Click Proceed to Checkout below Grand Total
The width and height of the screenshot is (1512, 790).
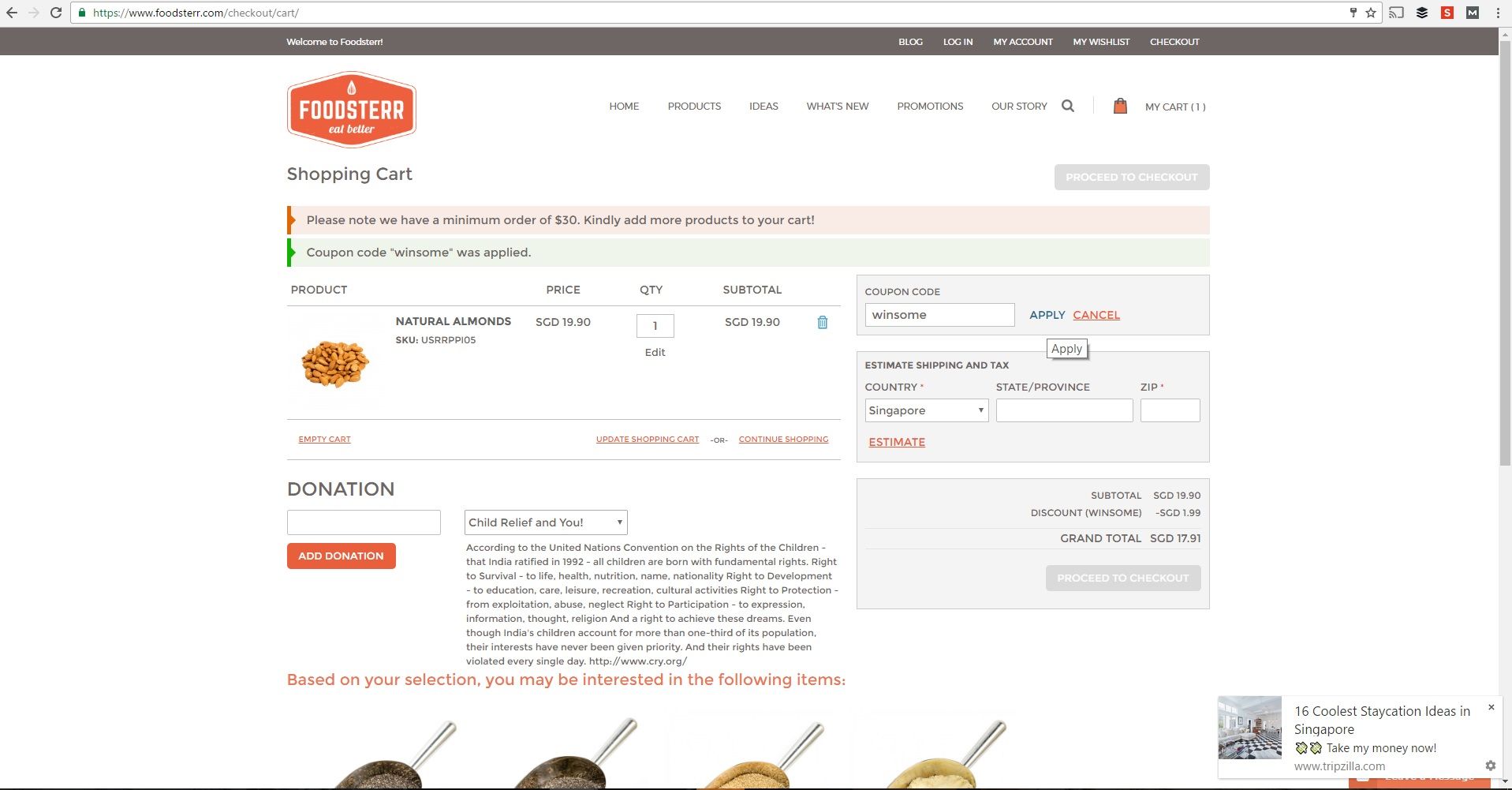point(1123,578)
